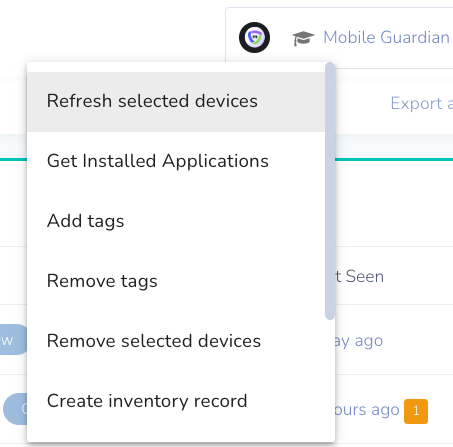Open the 'day ago' last seen link
Viewport: 453px width, 447px height.
click(359, 341)
